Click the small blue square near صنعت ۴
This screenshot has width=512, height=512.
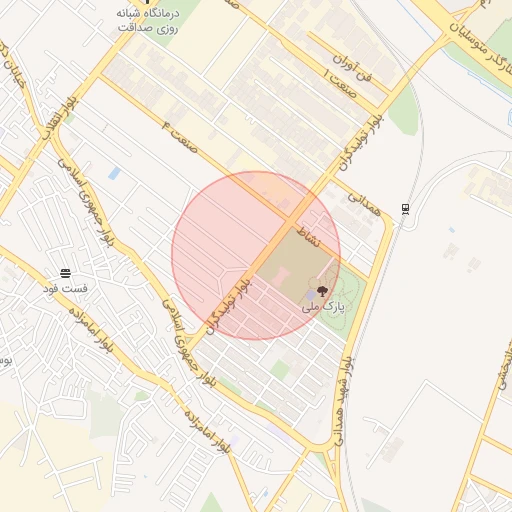point(114,173)
